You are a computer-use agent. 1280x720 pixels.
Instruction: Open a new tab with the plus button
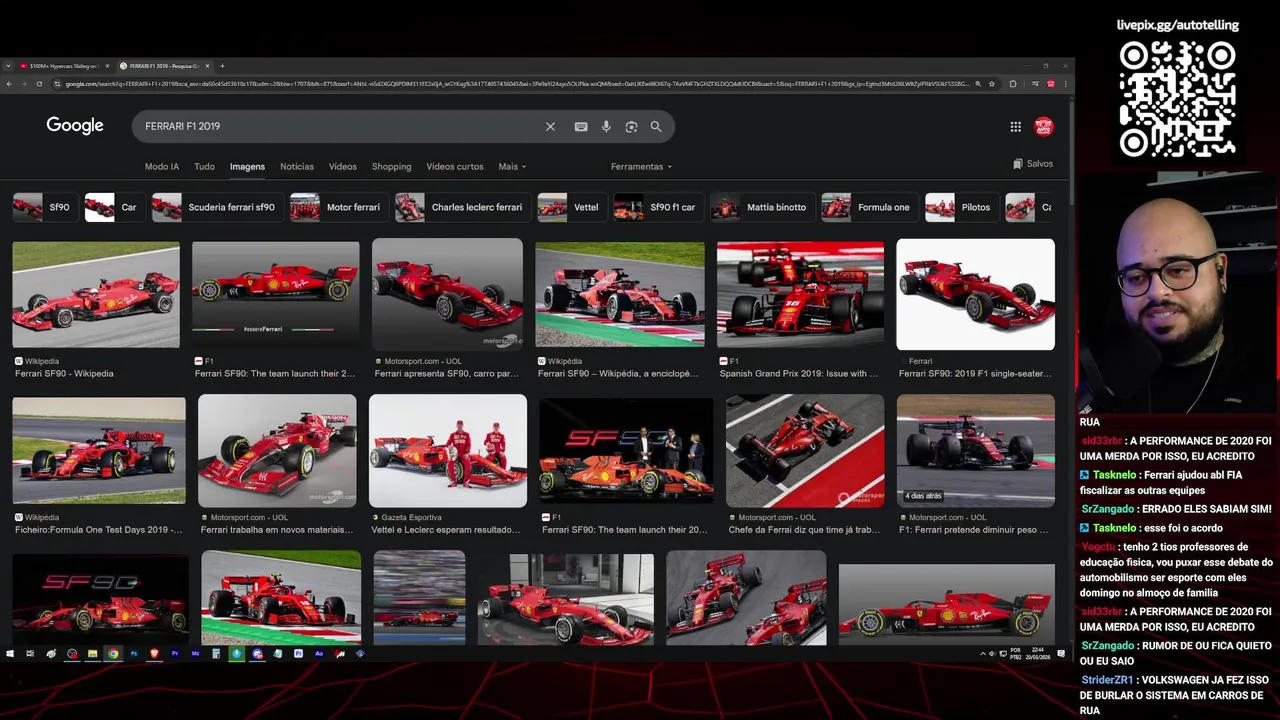(x=222, y=66)
